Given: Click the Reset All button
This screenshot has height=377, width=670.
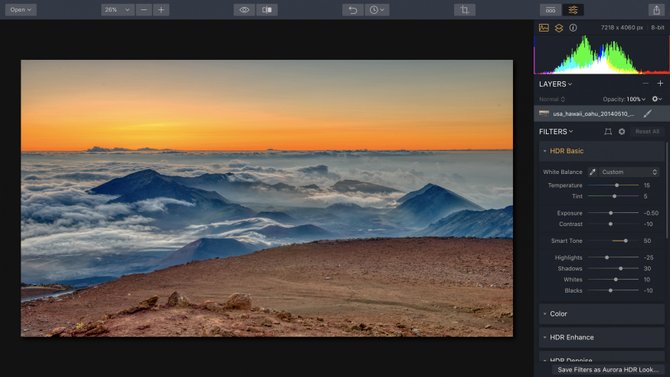Looking at the screenshot, I should 647,132.
